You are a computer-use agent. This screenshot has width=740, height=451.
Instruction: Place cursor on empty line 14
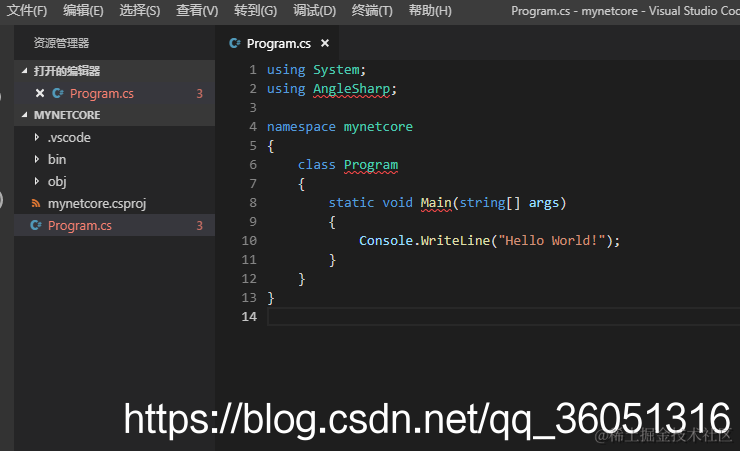(504, 317)
